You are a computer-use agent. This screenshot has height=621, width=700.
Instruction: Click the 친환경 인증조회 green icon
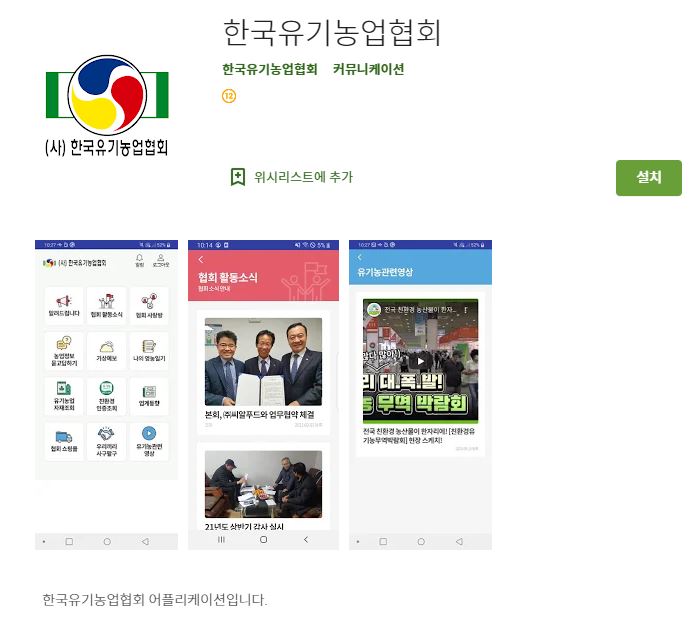click(x=106, y=388)
